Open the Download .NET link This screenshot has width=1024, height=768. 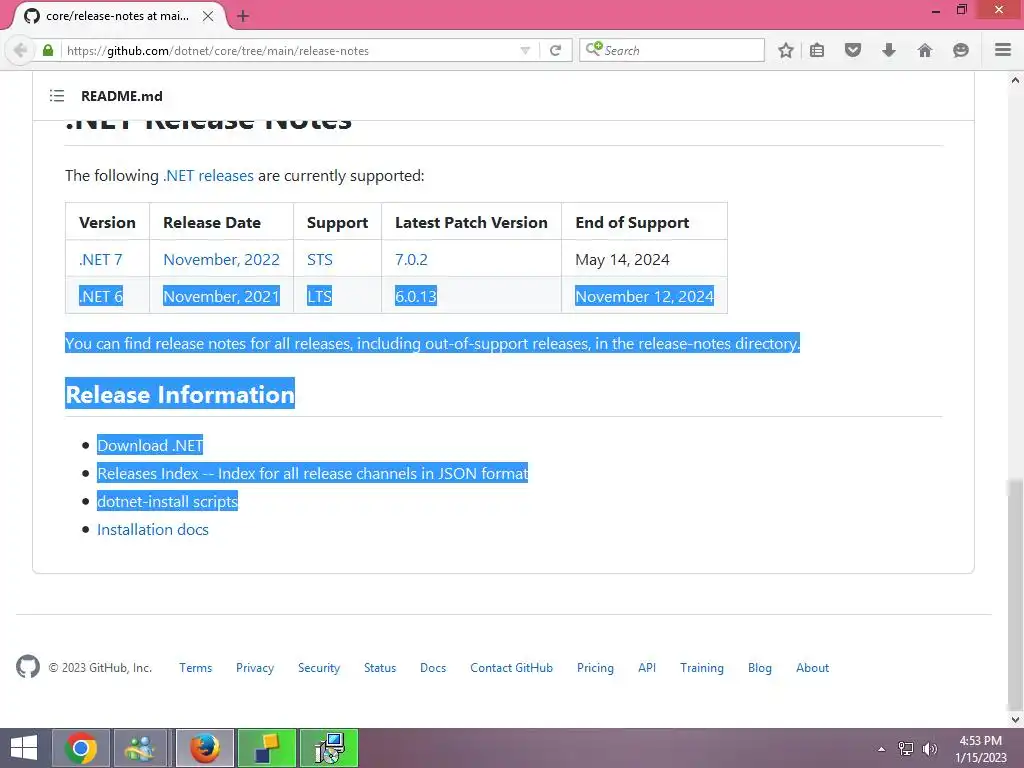150,445
